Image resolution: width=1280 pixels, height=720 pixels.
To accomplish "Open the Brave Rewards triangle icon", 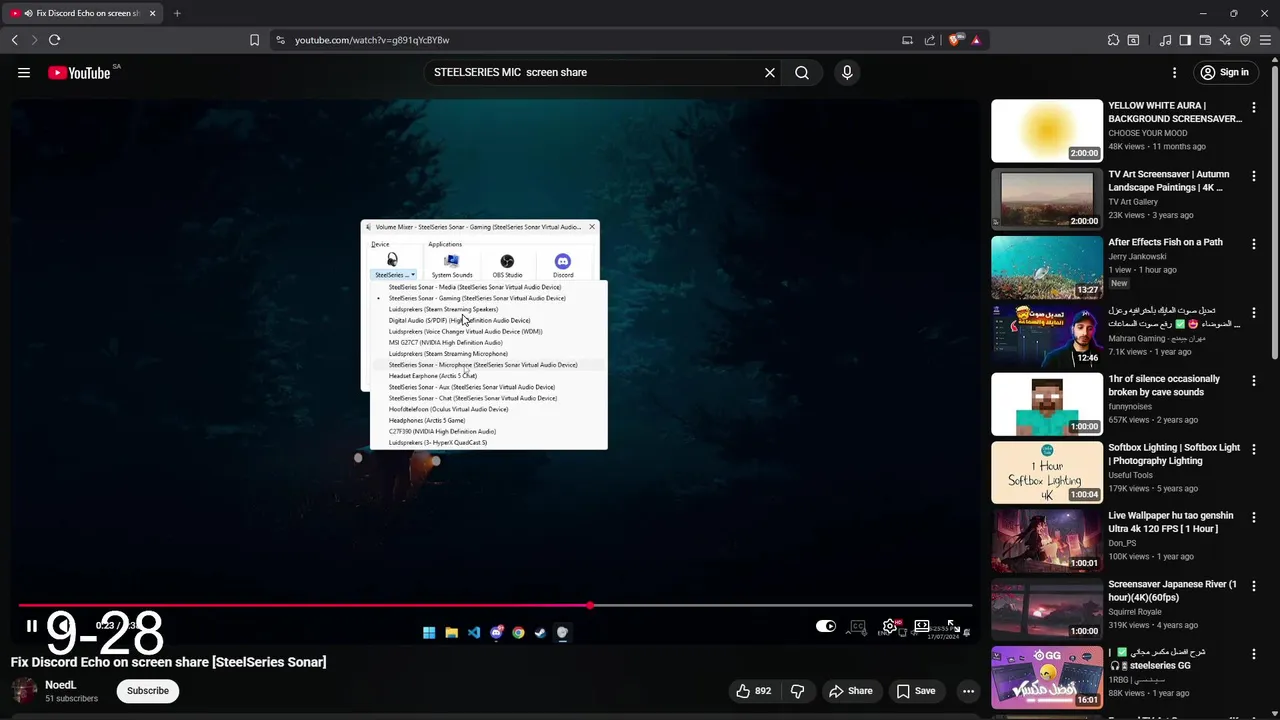I will [976, 40].
